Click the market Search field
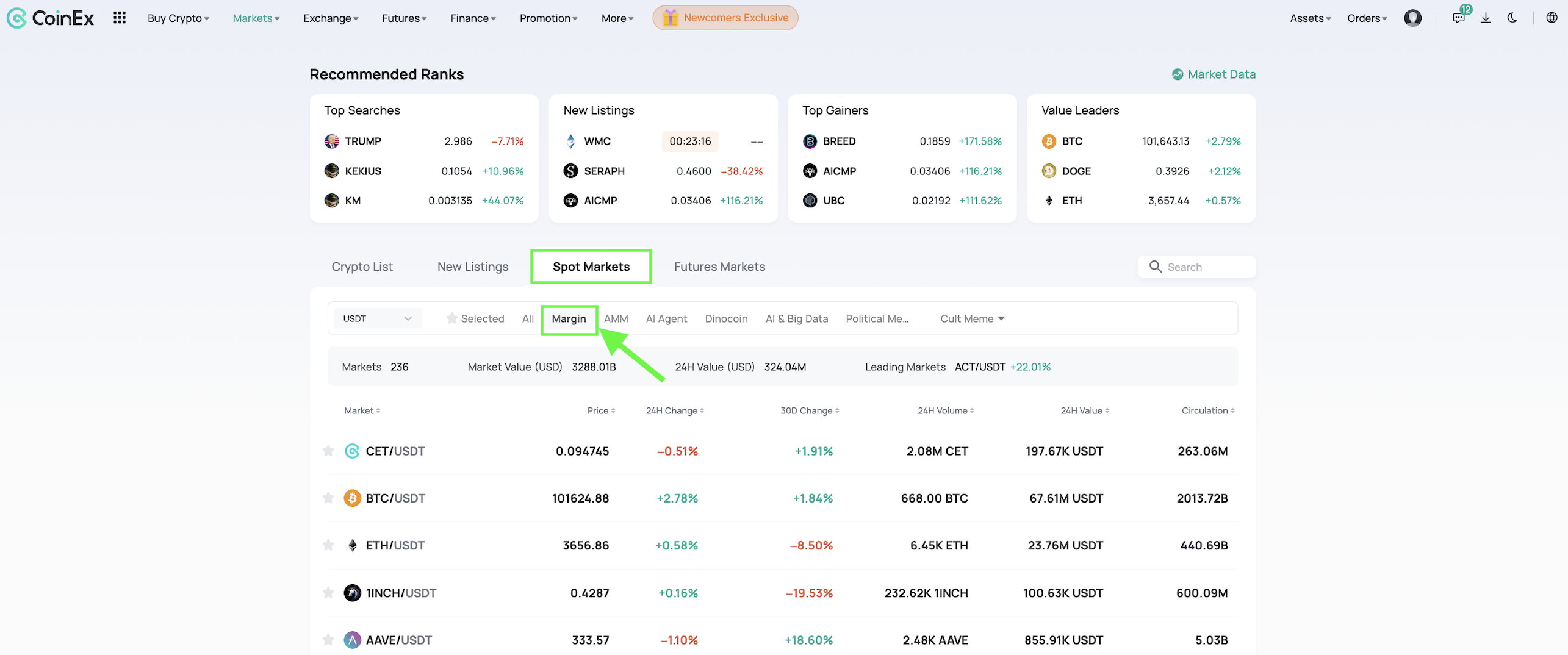This screenshot has width=1568, height=655. tap(1196, 267)
